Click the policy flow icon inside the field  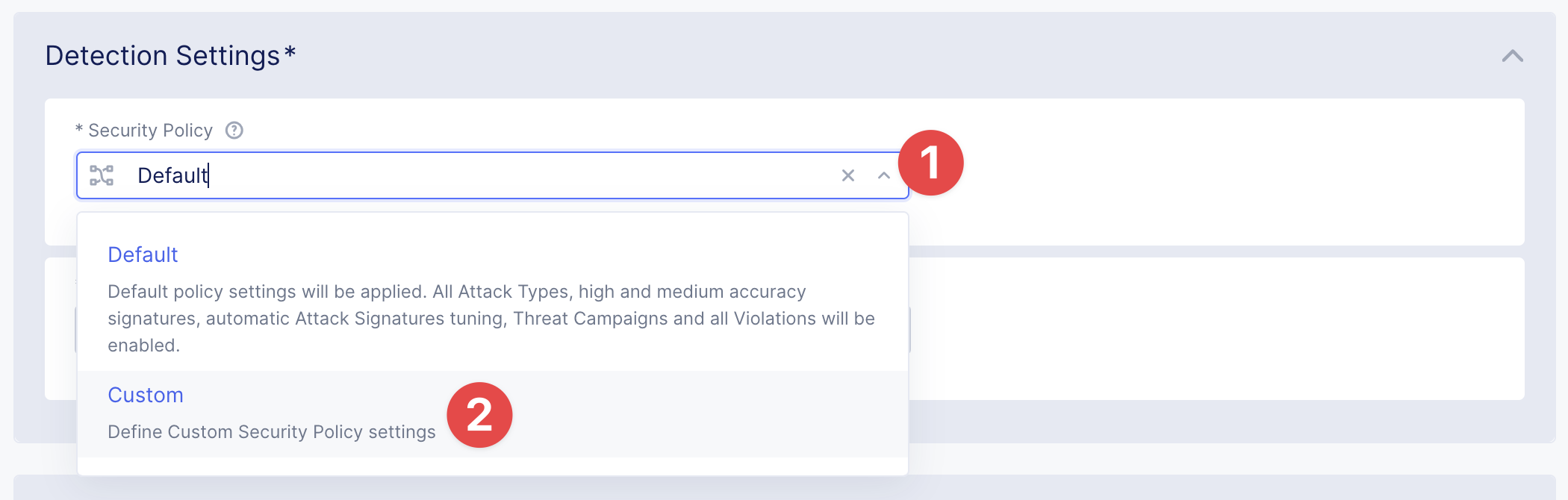[x=102, y=175]
